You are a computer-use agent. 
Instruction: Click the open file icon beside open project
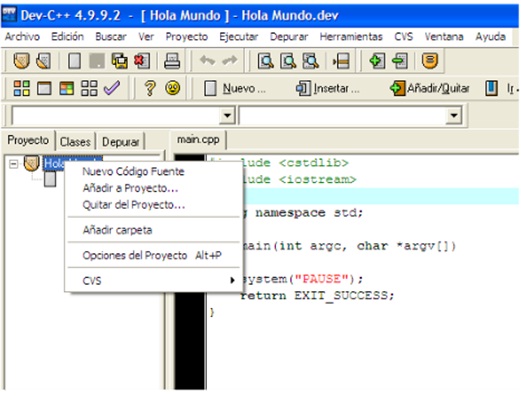coord(43,61)
